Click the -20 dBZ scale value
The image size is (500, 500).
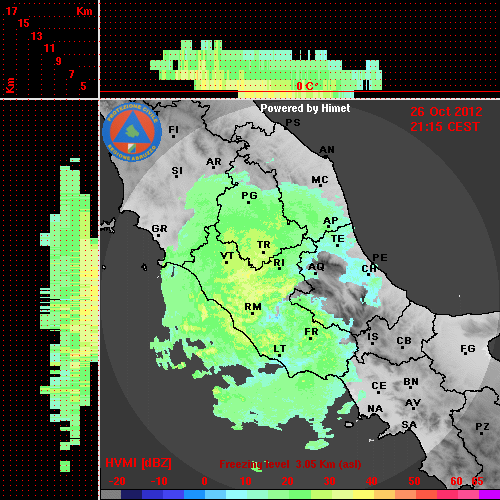click(117, 481)
